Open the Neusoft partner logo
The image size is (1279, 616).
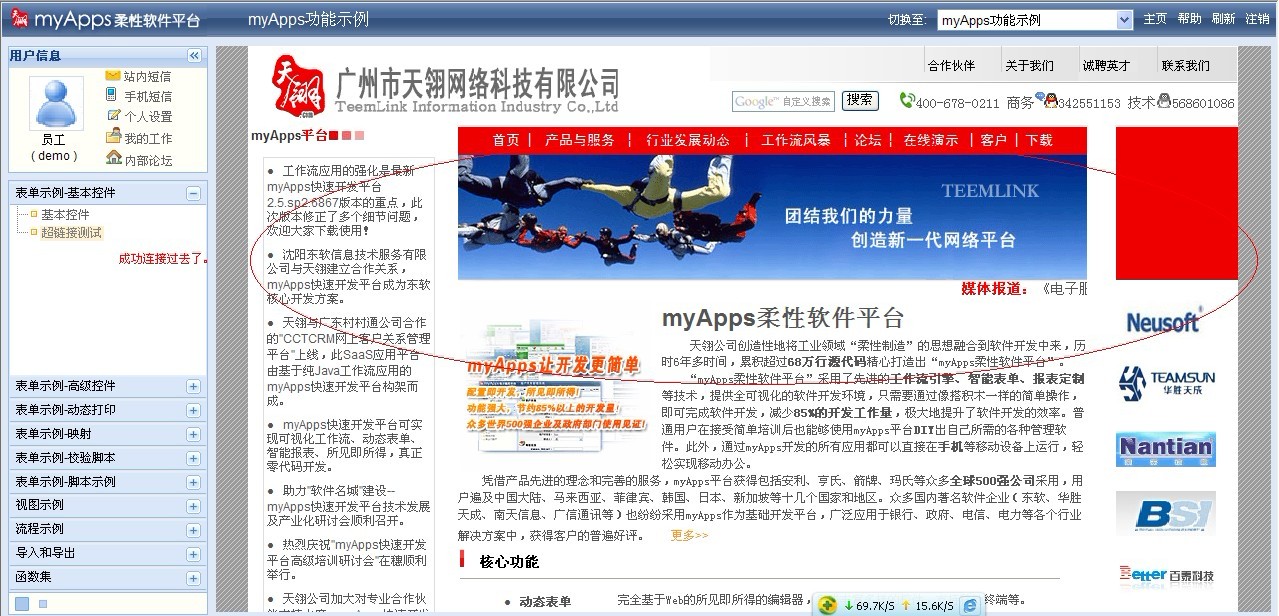(1163, 321)
